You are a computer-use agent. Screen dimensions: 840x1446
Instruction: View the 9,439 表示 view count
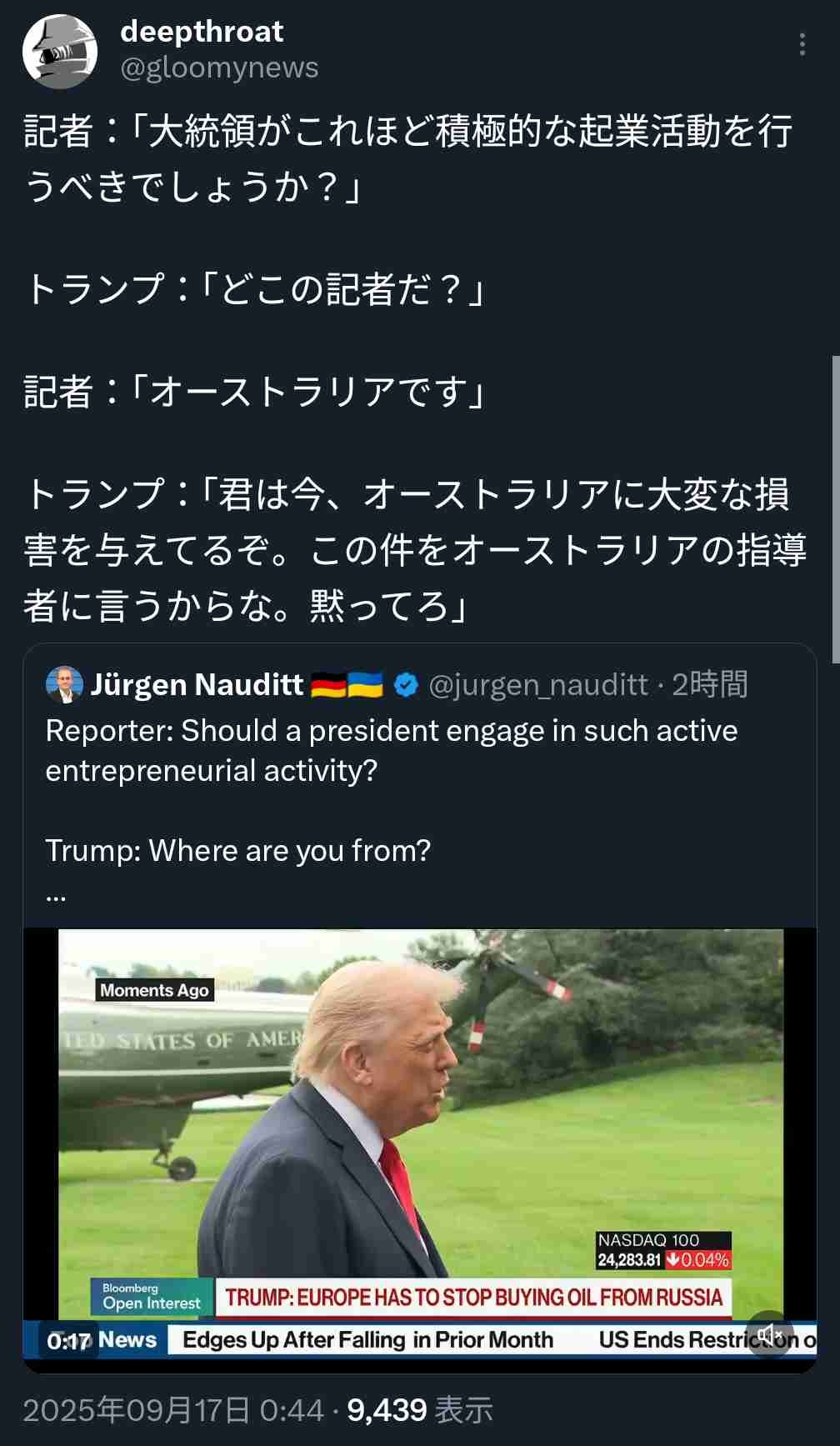(x=420, y=1410)
